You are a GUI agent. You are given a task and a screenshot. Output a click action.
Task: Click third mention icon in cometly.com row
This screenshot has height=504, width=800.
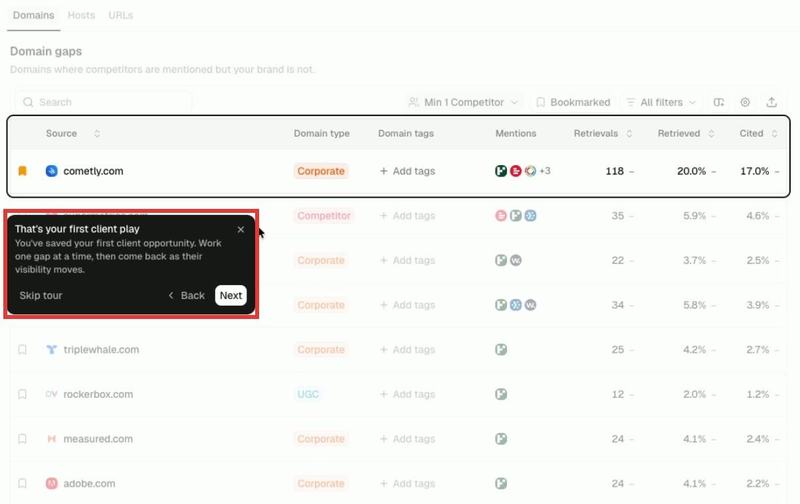point(531,171)
